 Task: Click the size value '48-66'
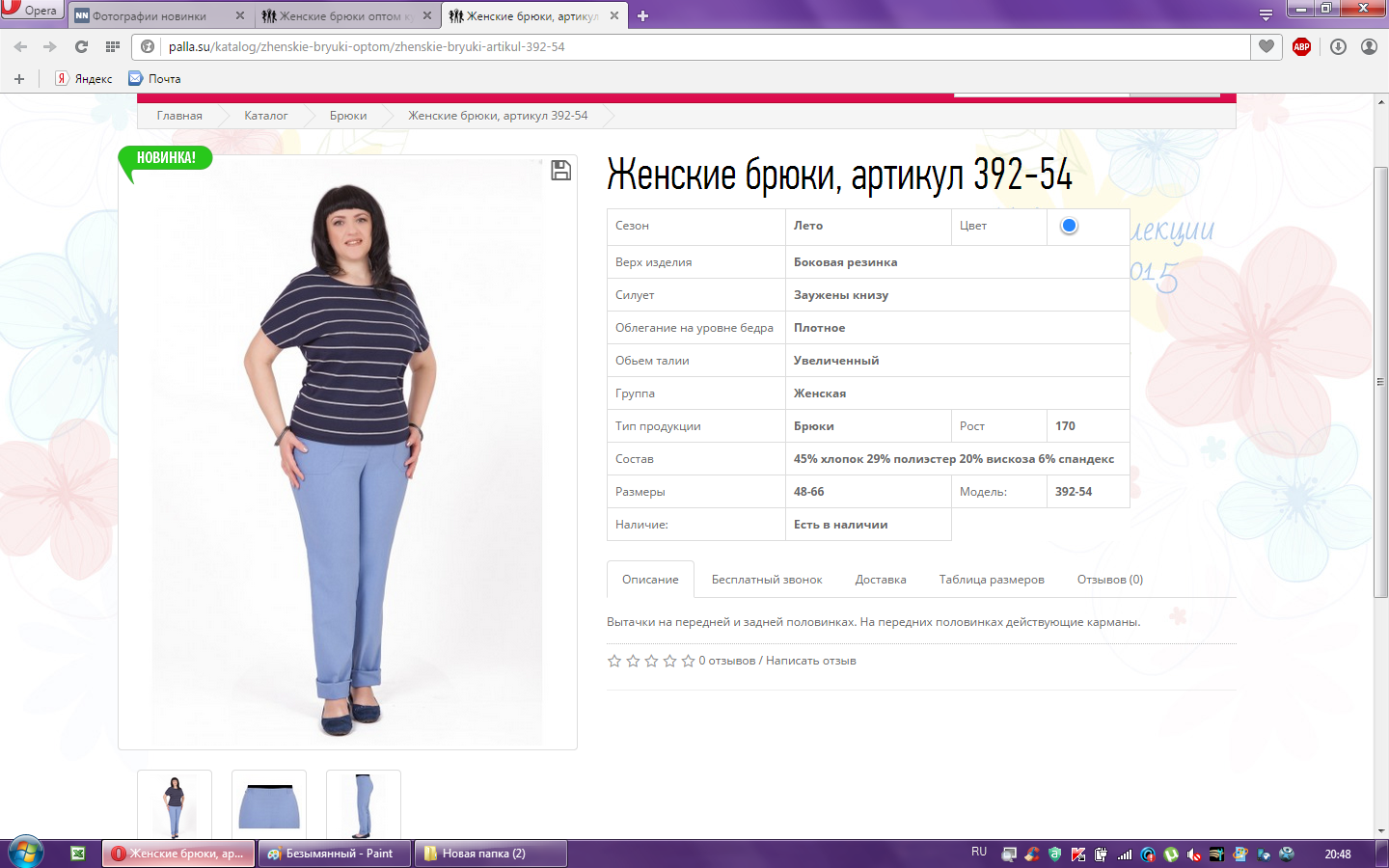tap(809, 492)
